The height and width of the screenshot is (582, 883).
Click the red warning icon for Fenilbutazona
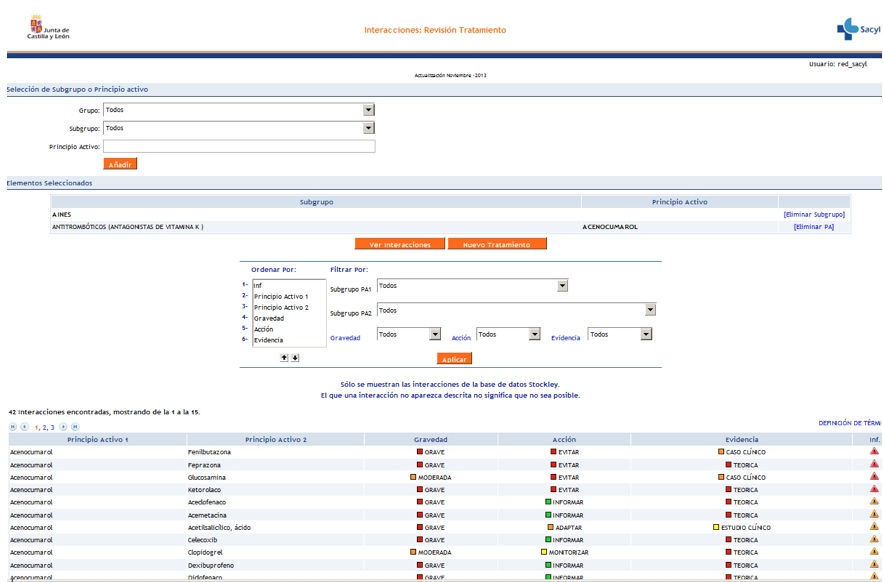coord(874,452)
